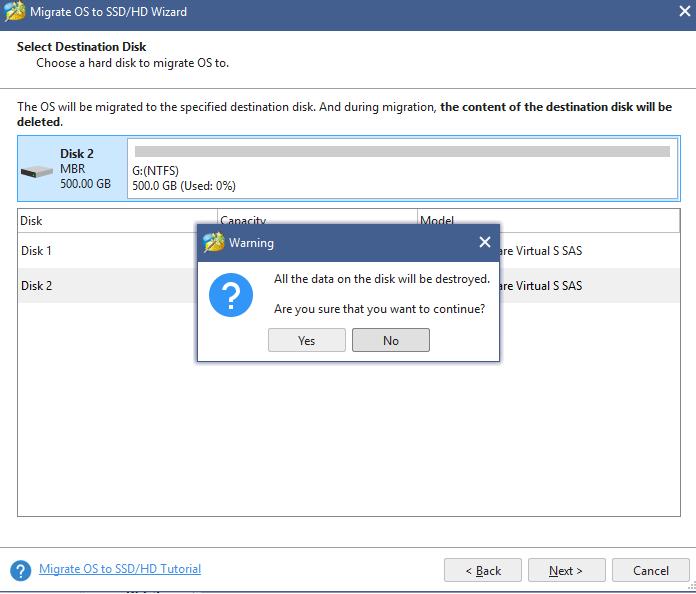Proceed with the Next button
Viewport: 696px width, 594px height.
click(x=566, y=570)
